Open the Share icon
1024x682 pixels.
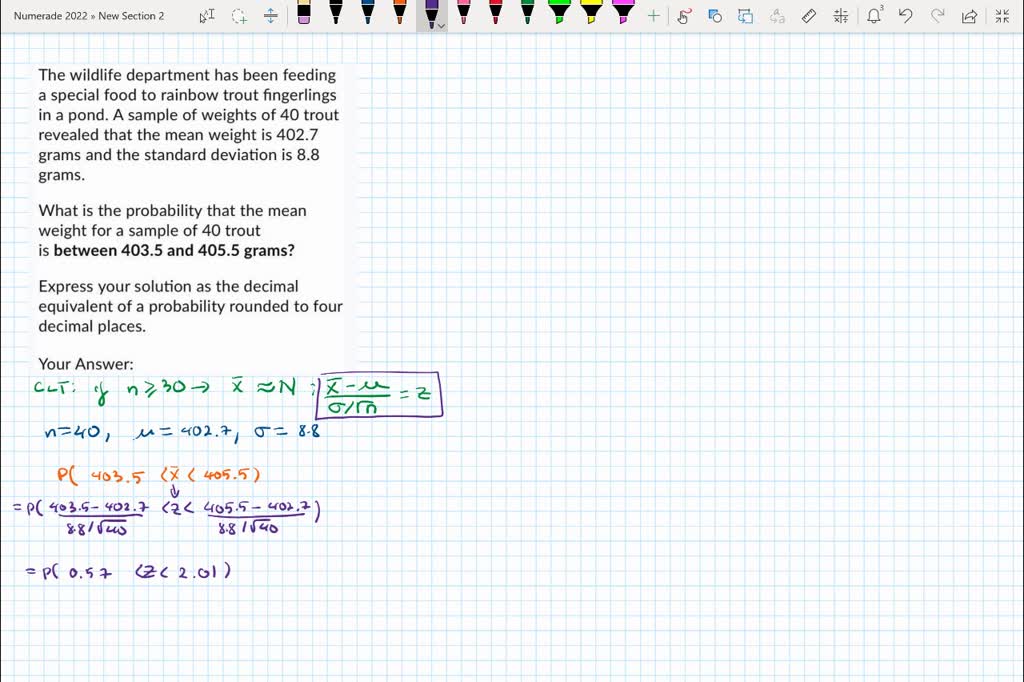point(968,16)
